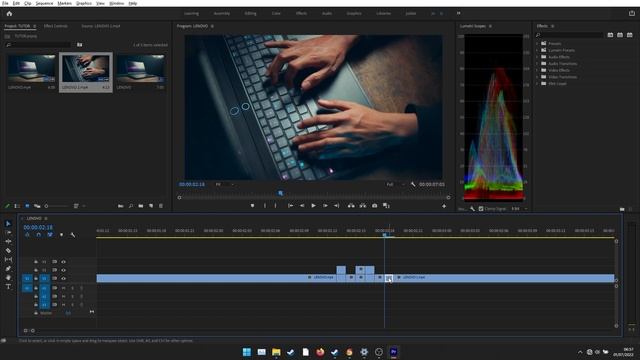Toggle the Clamp Signal checkbox
The width and height of the screenshot is (640, 360).
pos(481,209)
